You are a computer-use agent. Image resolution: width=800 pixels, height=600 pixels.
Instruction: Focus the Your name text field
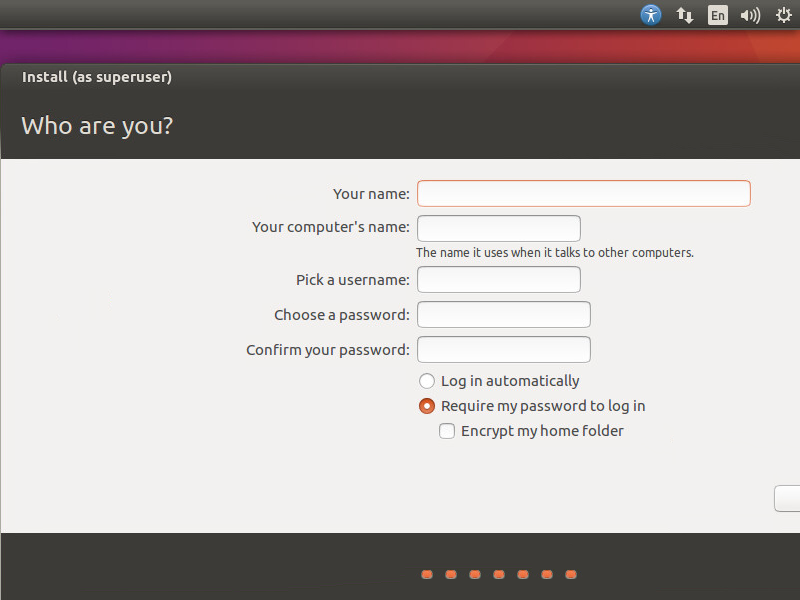[x=583, y=193]
